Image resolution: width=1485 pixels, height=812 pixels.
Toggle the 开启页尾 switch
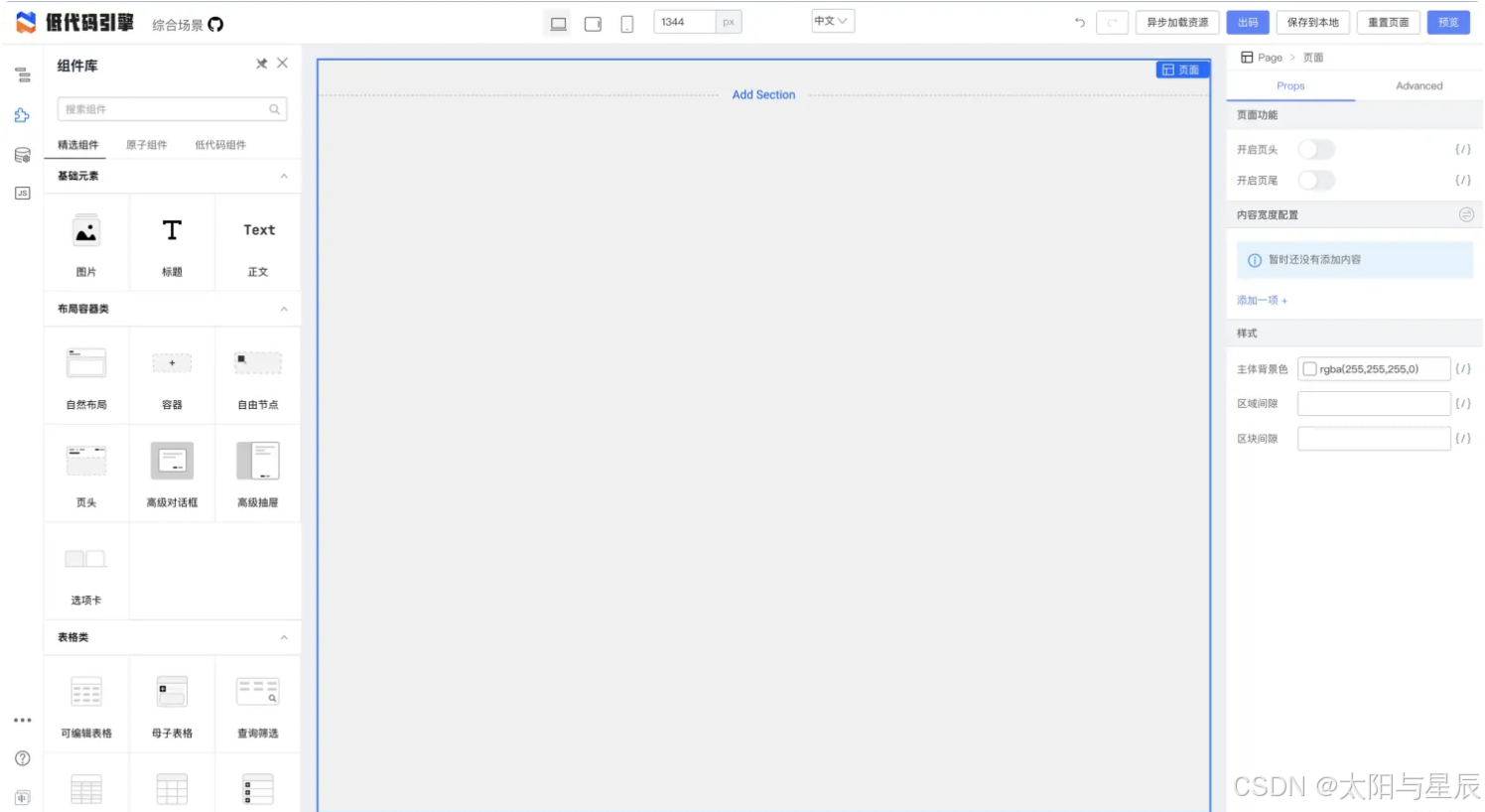tap(1317, 181)
